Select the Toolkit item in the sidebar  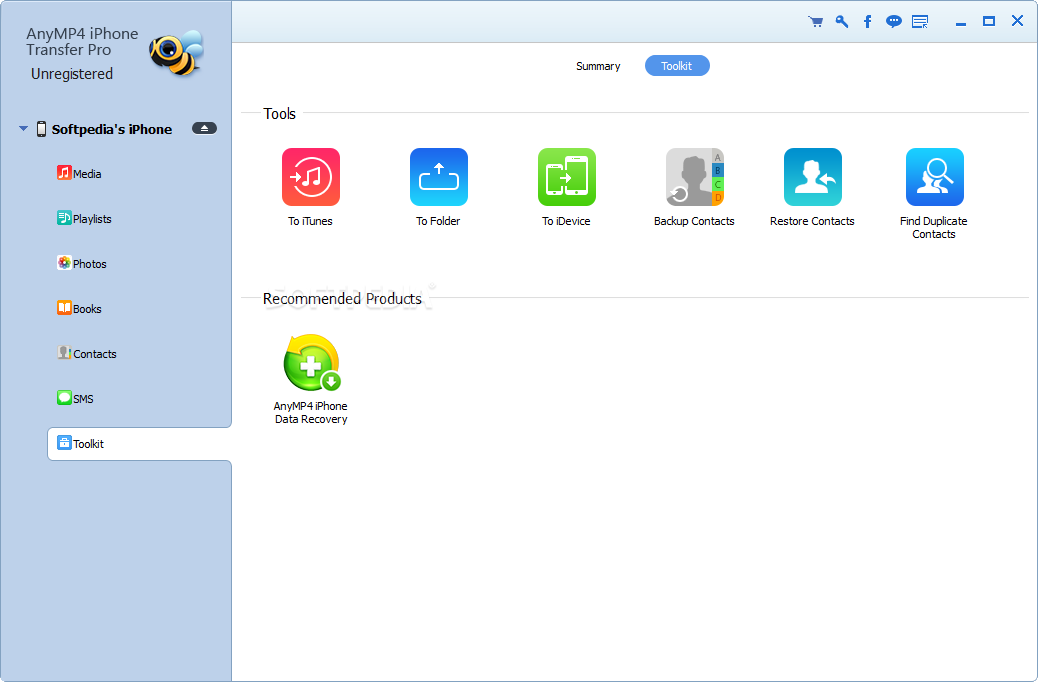point(139,444)
